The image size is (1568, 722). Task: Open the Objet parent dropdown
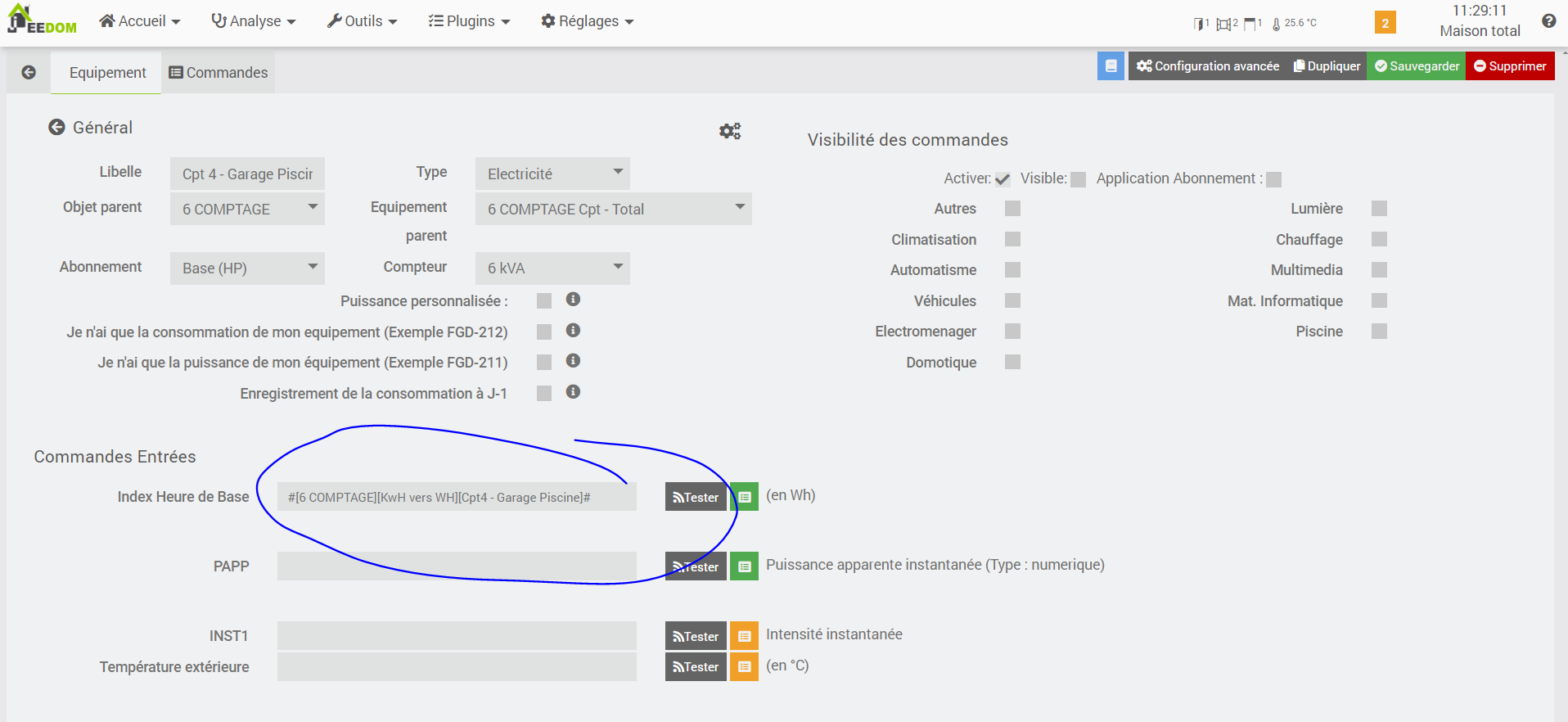click(x=247, y=209)
